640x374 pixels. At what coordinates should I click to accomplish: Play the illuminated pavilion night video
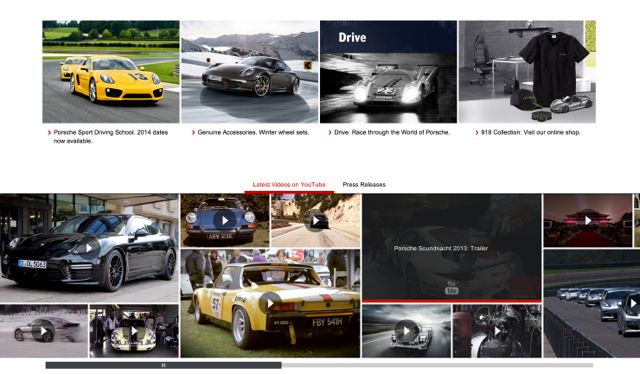(x=588, y=220)
